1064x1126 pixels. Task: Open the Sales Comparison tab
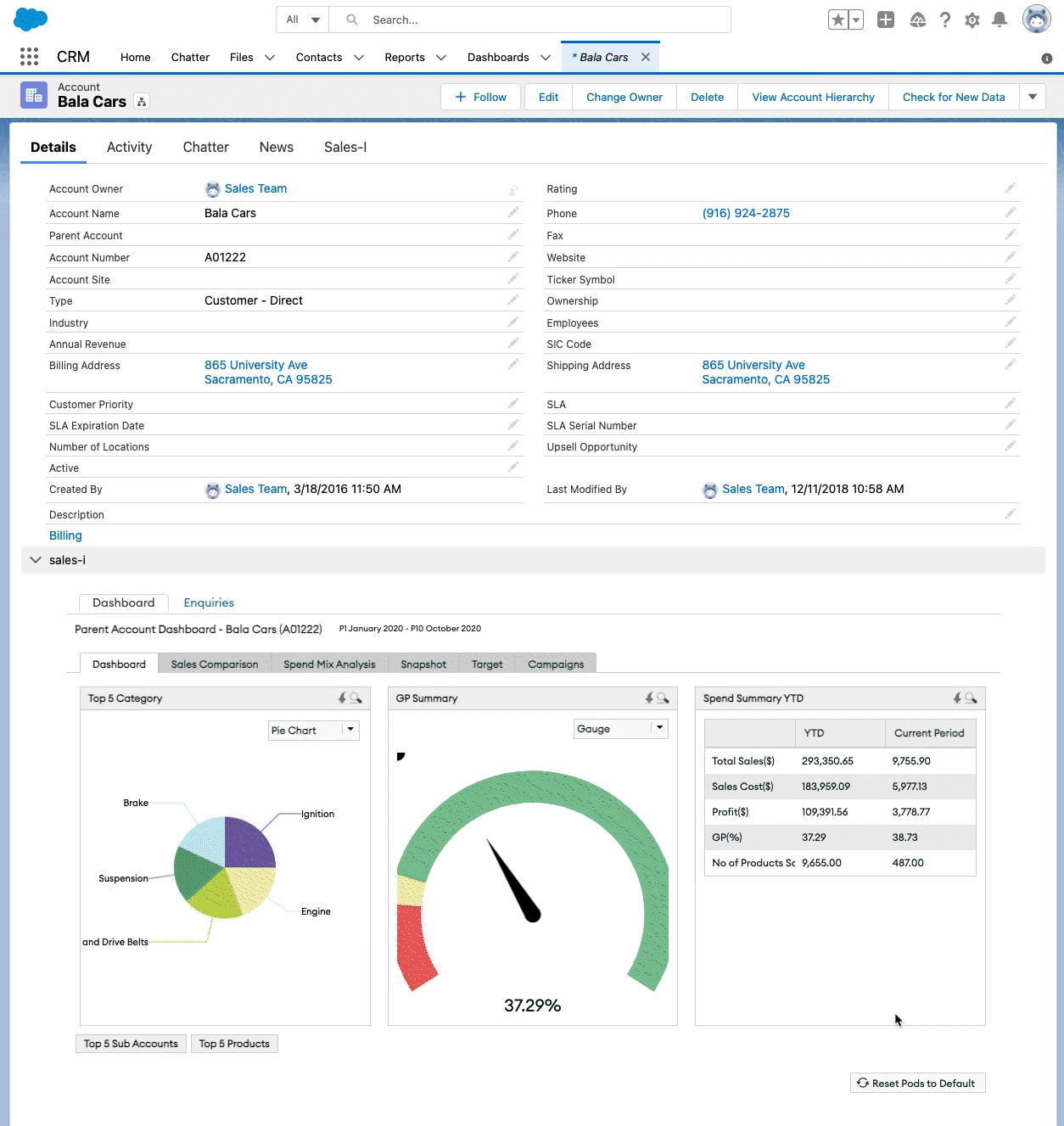click(x=215, y=664)
